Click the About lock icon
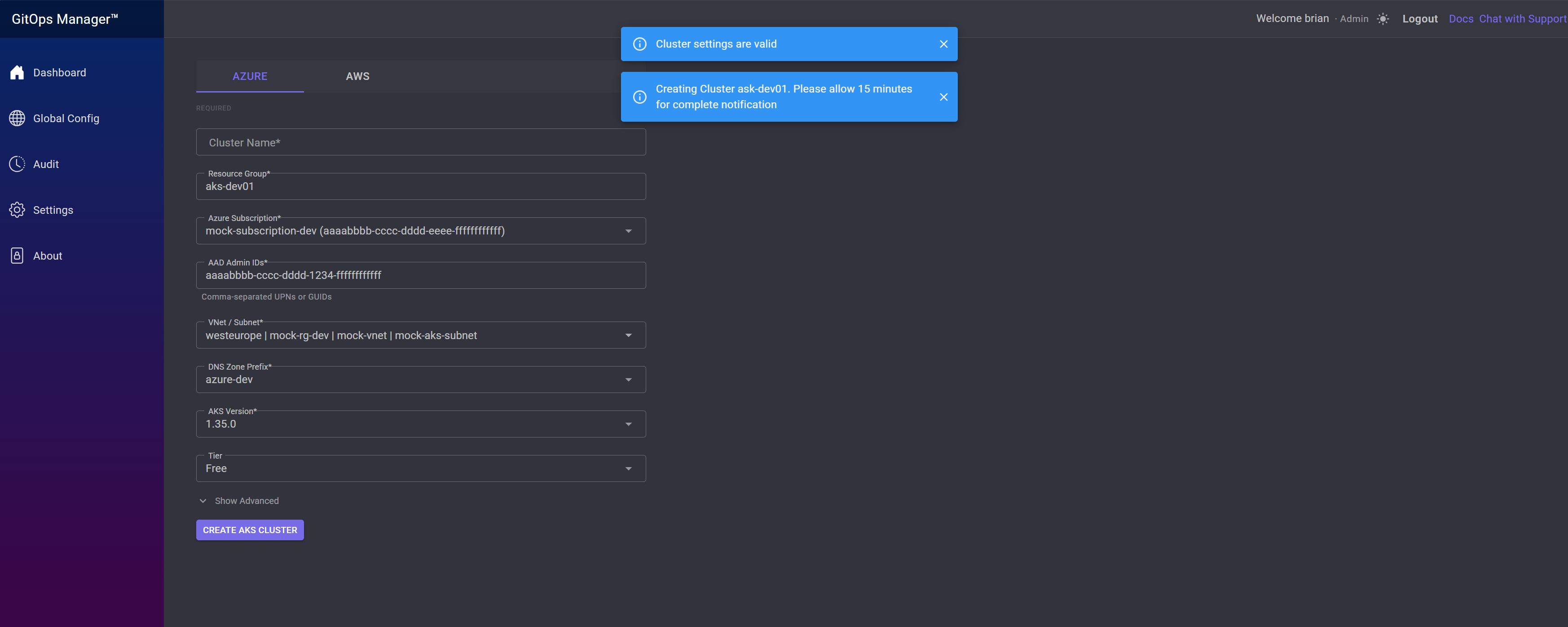This screenshot has width=1568, height=627. 17,256
